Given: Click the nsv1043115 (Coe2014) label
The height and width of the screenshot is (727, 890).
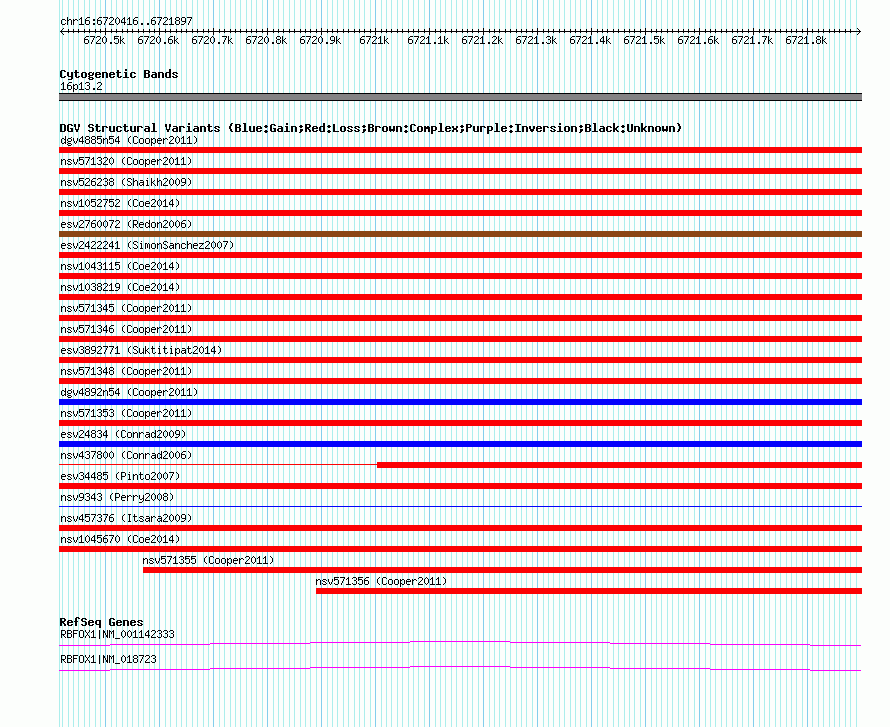Looking at the screenshot, I should (x=120, y=266).
